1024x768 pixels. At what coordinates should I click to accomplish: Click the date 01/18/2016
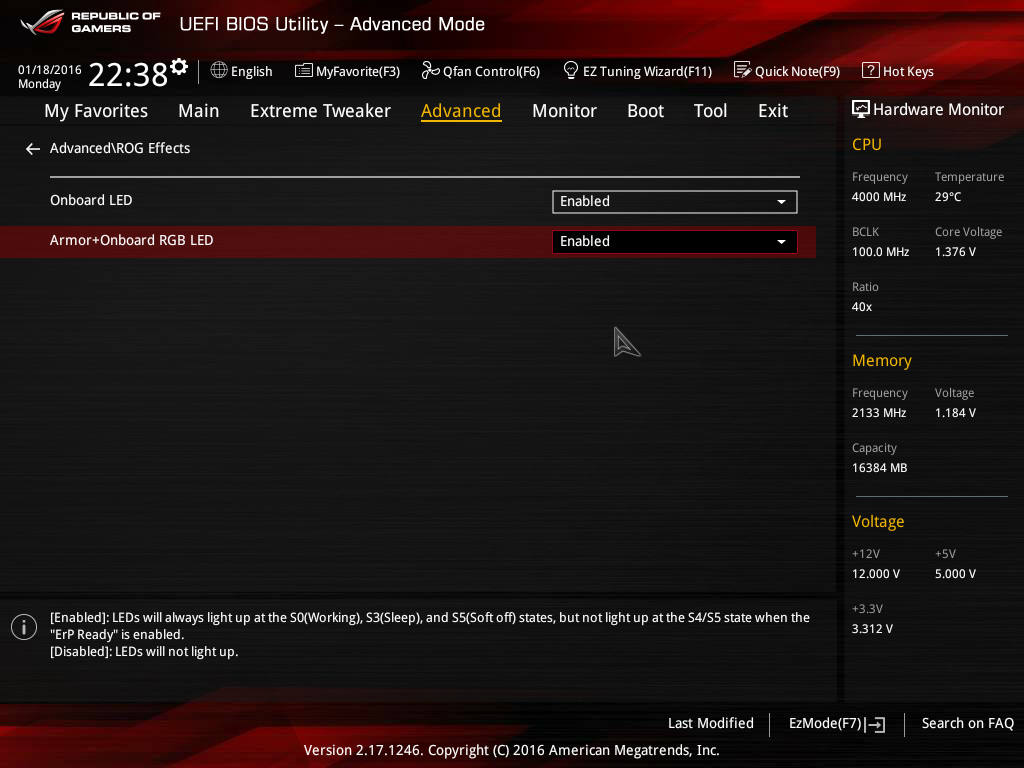coord(50,70)
